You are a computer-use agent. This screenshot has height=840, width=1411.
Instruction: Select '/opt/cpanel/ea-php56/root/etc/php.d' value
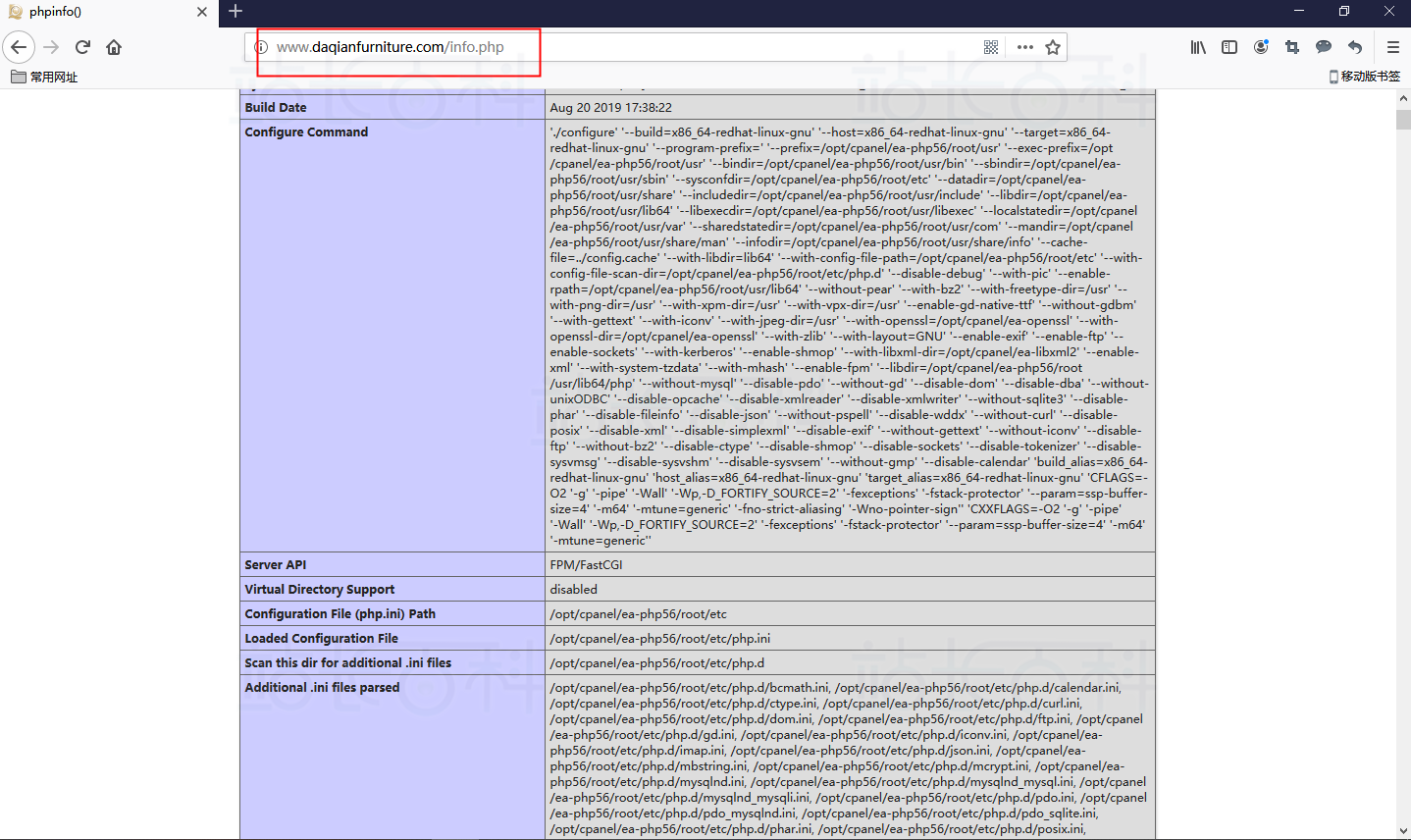[657, 663]
